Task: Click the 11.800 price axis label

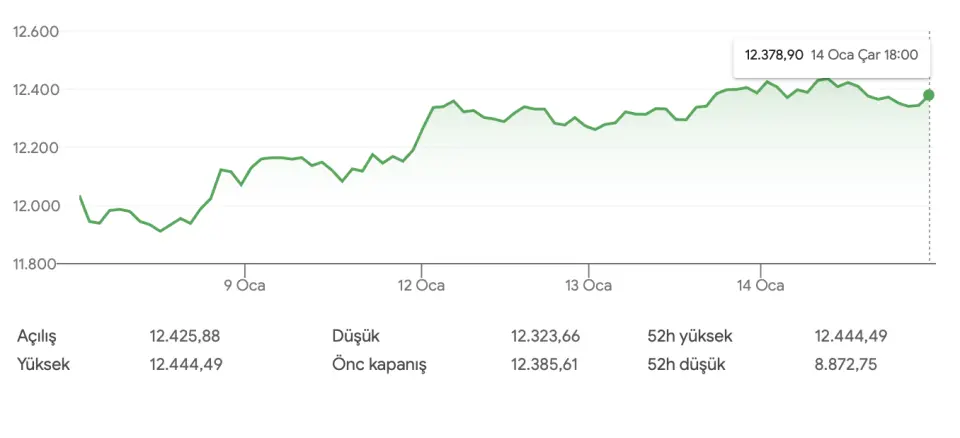Action: point(36,264)
